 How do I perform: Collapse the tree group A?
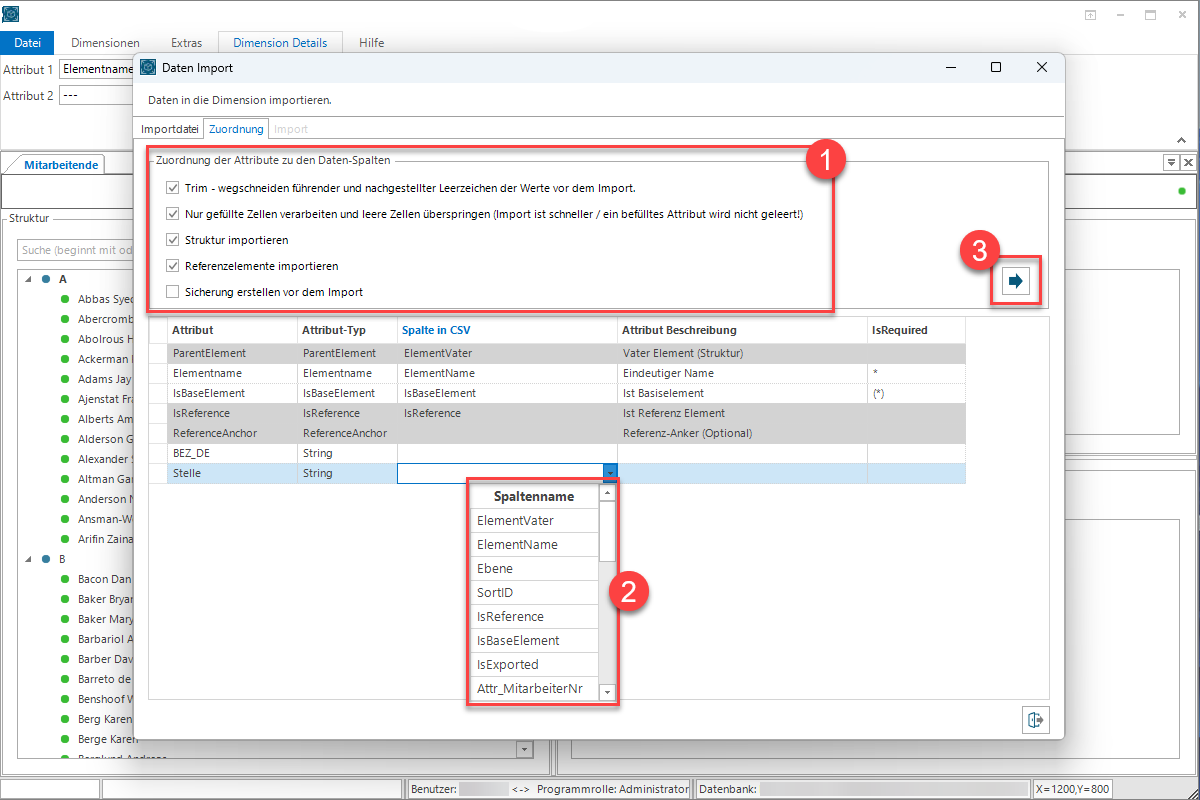pyautogui.click(x=29, y=279)
